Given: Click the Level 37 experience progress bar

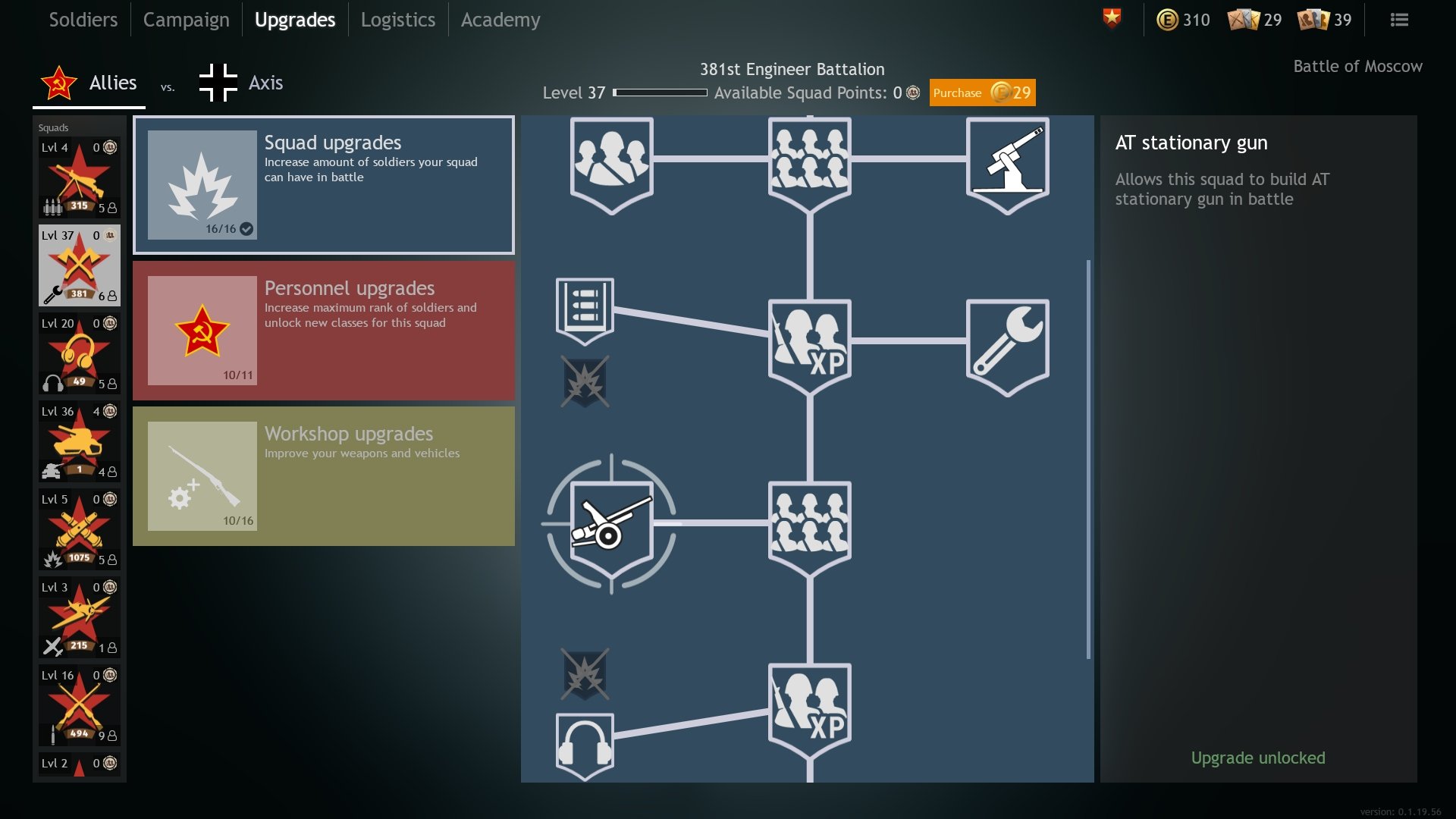Looking at the screenshot, I should (x=660, y=93).
